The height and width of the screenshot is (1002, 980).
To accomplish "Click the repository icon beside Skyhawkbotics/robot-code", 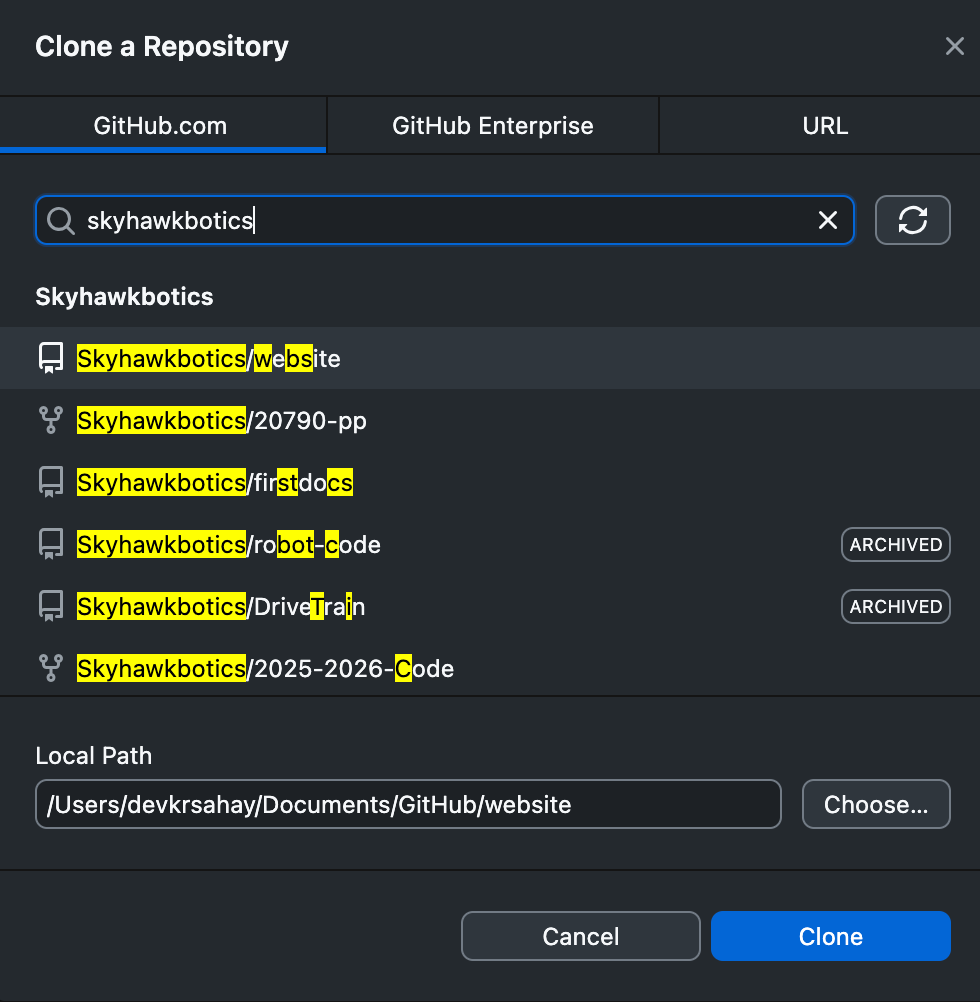I will (x=50, y=543).
